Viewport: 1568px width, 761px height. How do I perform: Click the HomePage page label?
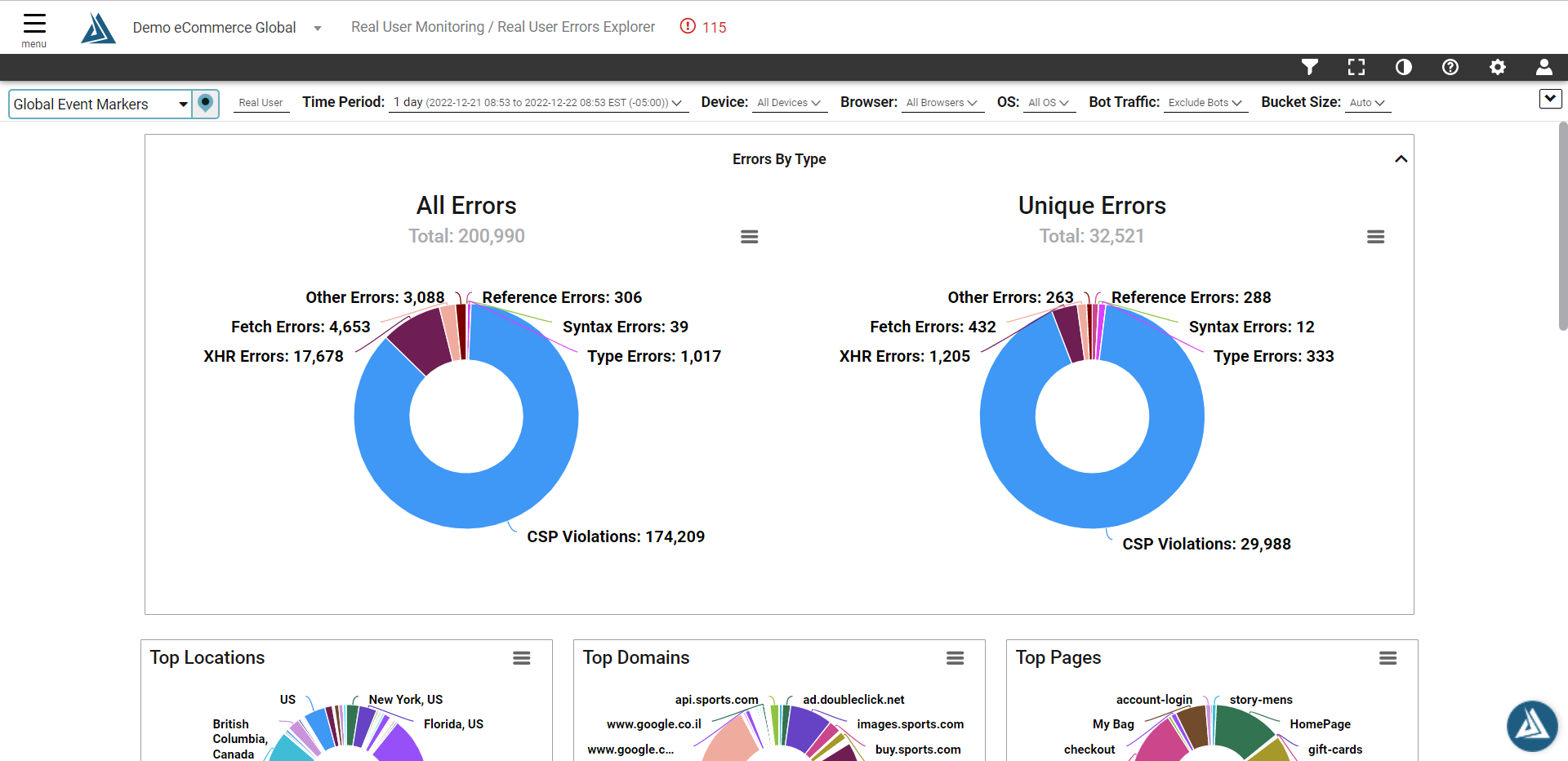(x=1320, y=724)
